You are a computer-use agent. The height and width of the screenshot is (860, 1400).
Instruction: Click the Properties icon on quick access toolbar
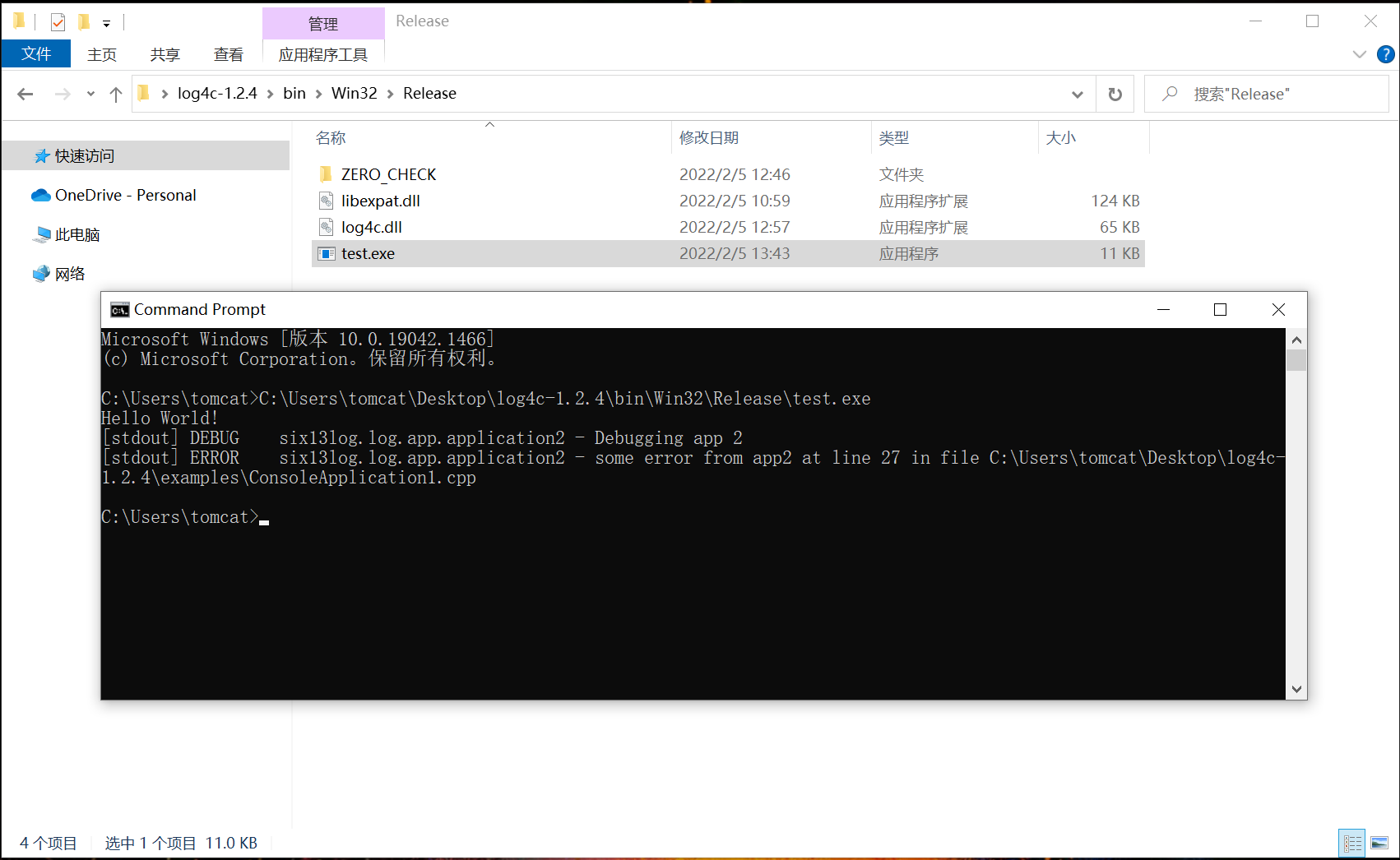[x=57, y=21]
